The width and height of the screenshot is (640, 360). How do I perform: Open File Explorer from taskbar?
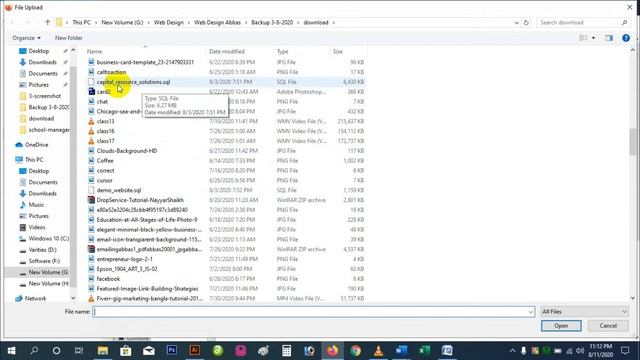click(x=102, y=351)
